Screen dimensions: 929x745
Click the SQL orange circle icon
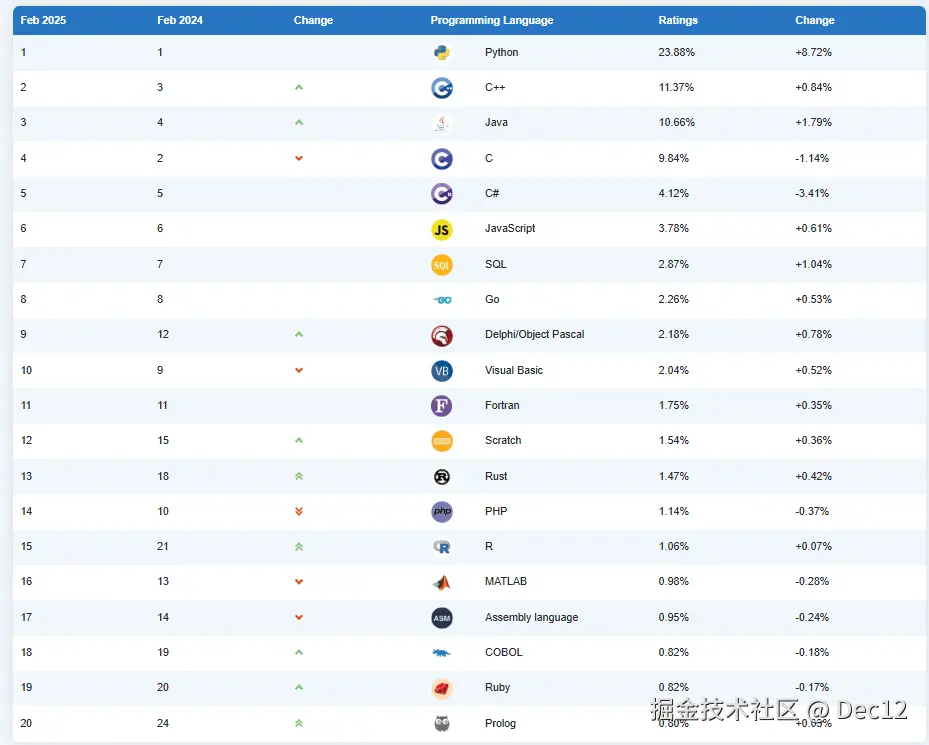point(441,265)
